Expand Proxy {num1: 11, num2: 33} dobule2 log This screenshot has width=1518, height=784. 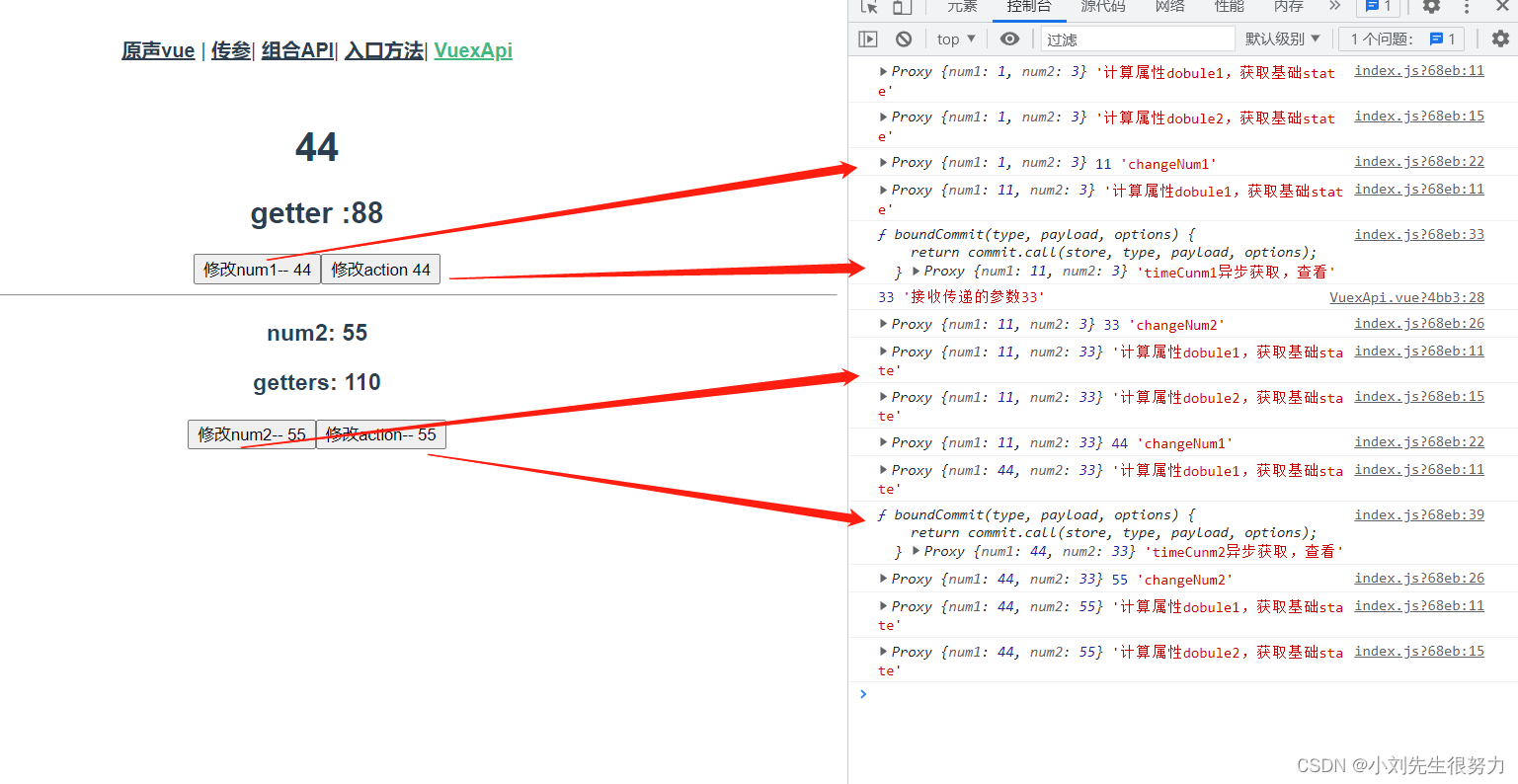(883, 397)
